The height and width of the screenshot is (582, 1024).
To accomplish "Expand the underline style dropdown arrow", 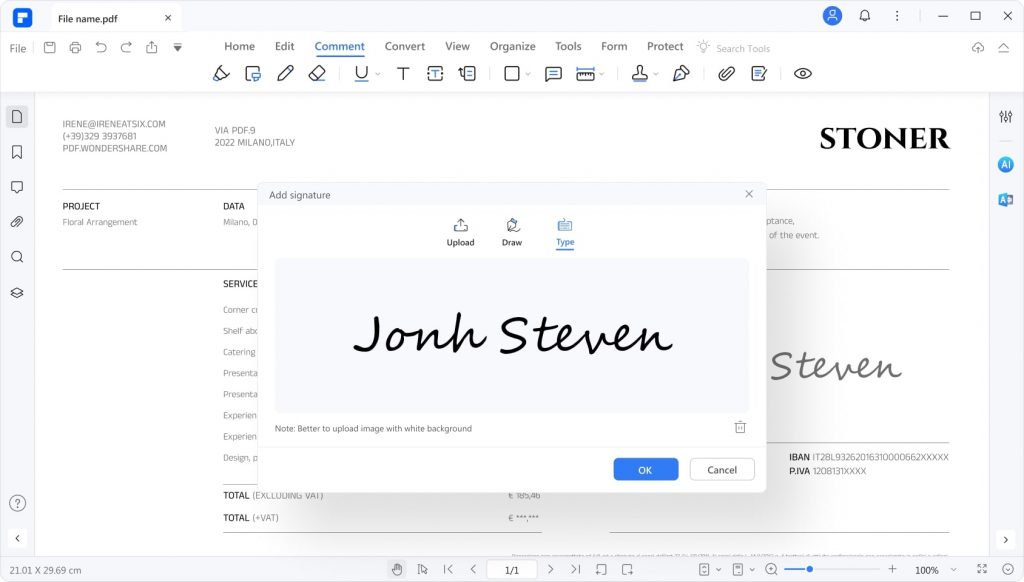I will click(x=378, y=74).
